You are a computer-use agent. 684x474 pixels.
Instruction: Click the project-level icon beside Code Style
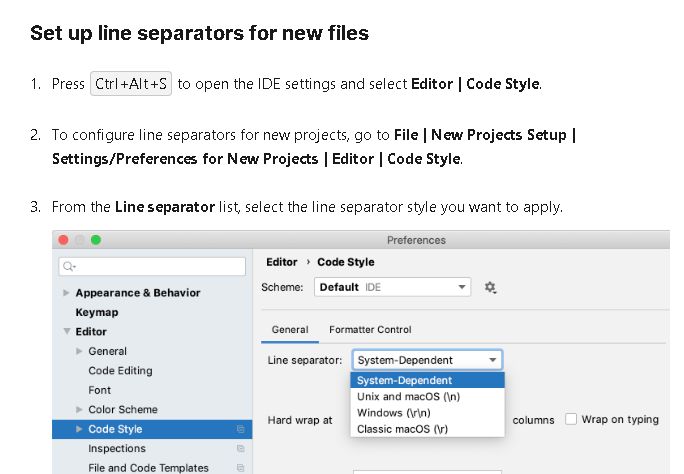pyautogui.click(x=240, y=429)
